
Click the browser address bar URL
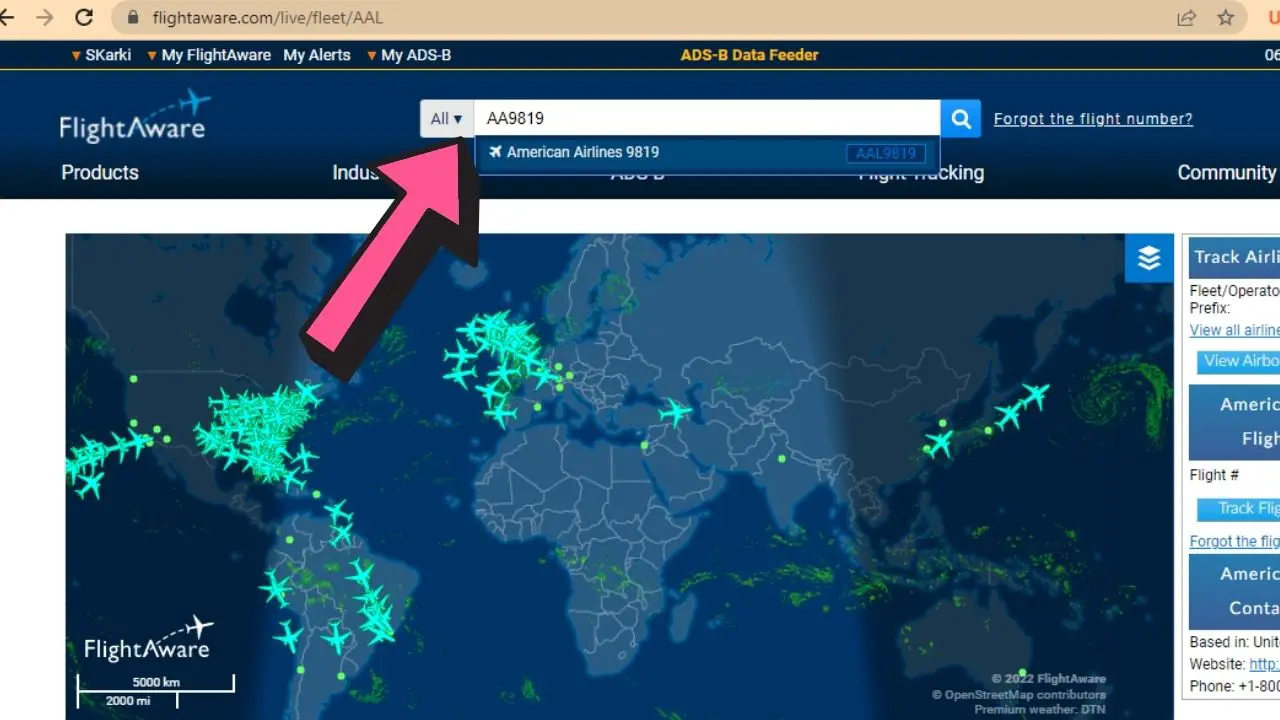coord(268,18)
